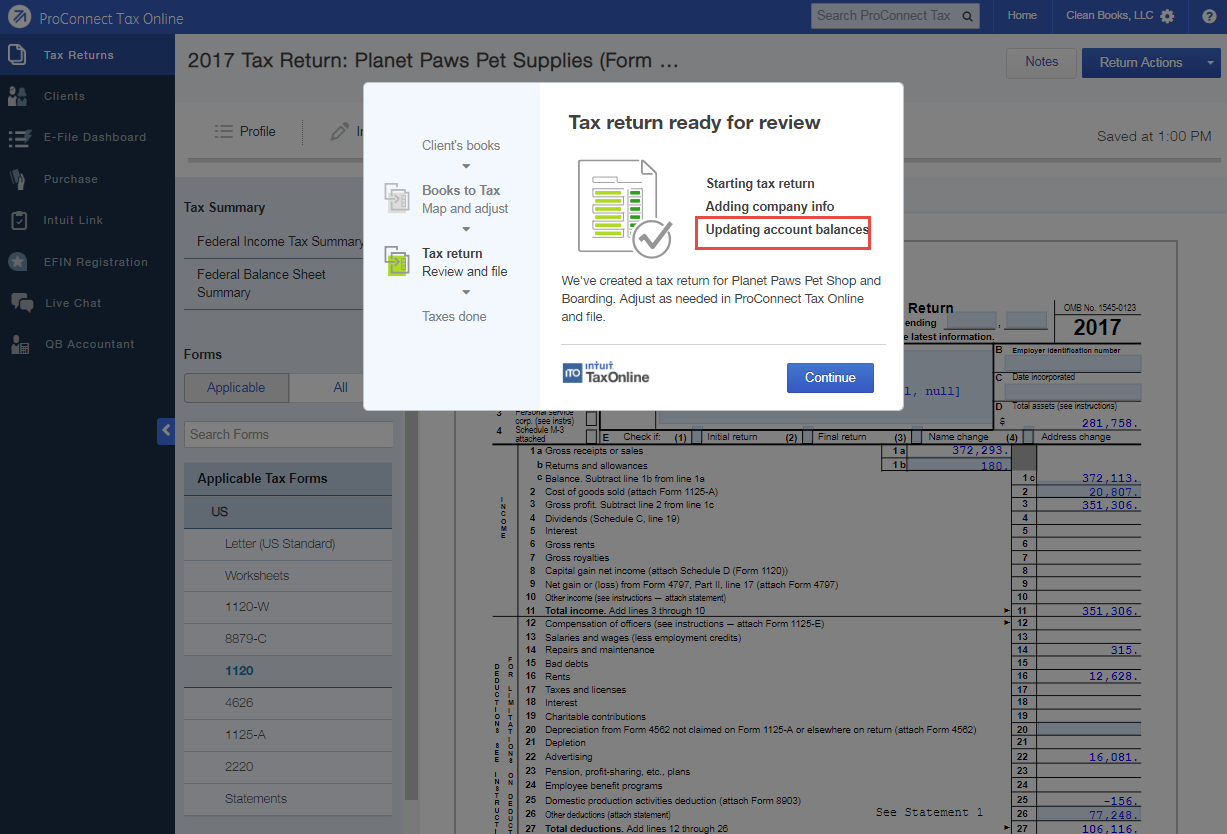Viewport: 1227px width, 834px height.
Task: Click the Live Chat speech bubble icon
Action: pos(20,303)
